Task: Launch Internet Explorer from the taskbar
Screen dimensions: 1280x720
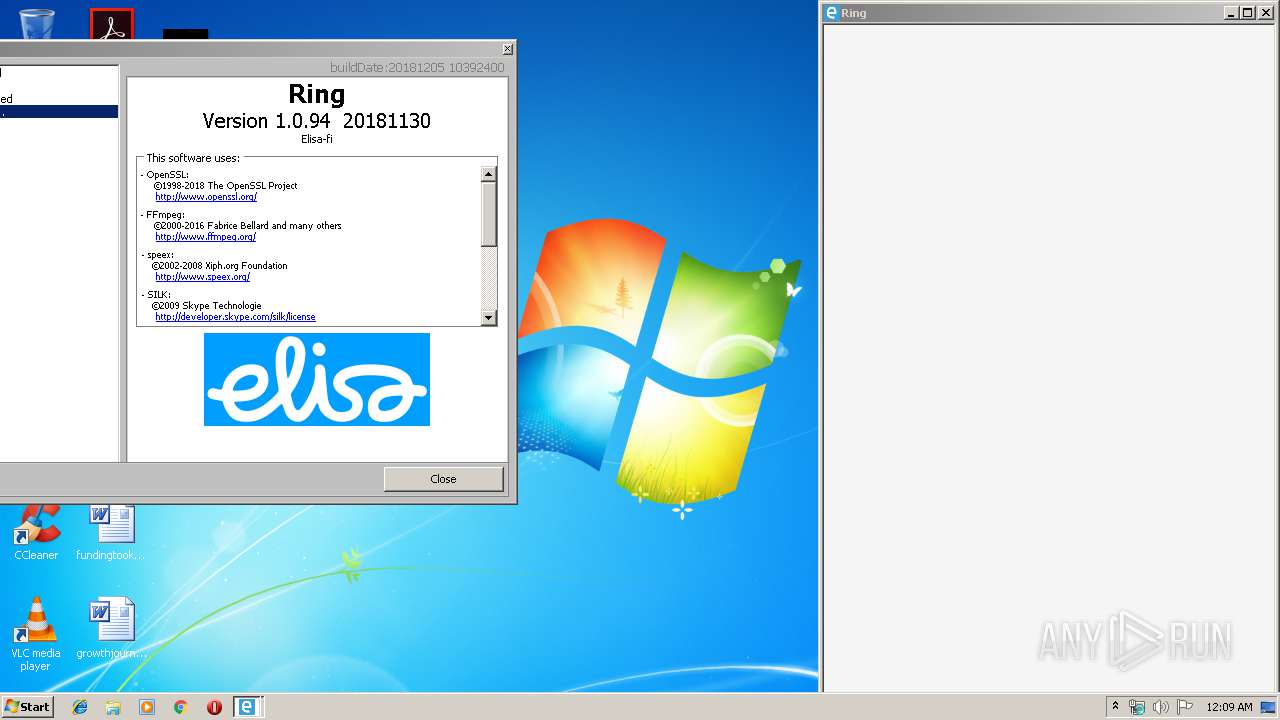Action: coord(80,707)
